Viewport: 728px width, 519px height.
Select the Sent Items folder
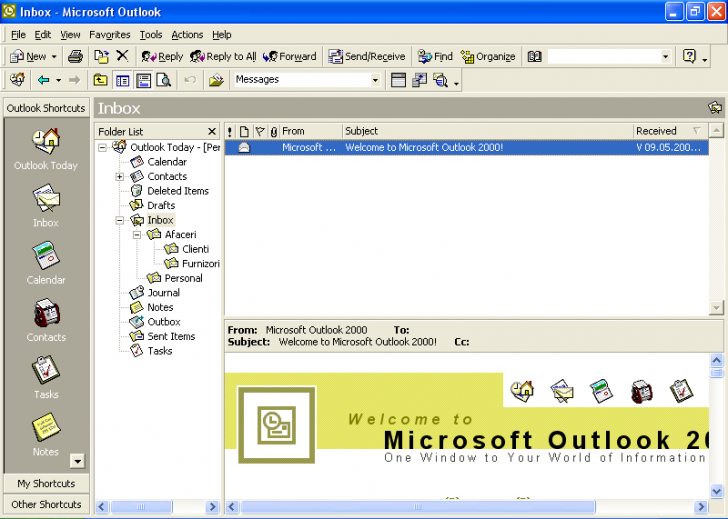pos(171,337)
